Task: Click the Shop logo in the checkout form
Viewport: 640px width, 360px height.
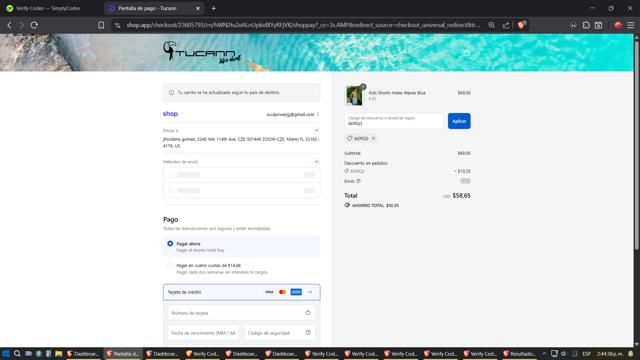Action: 170,114
